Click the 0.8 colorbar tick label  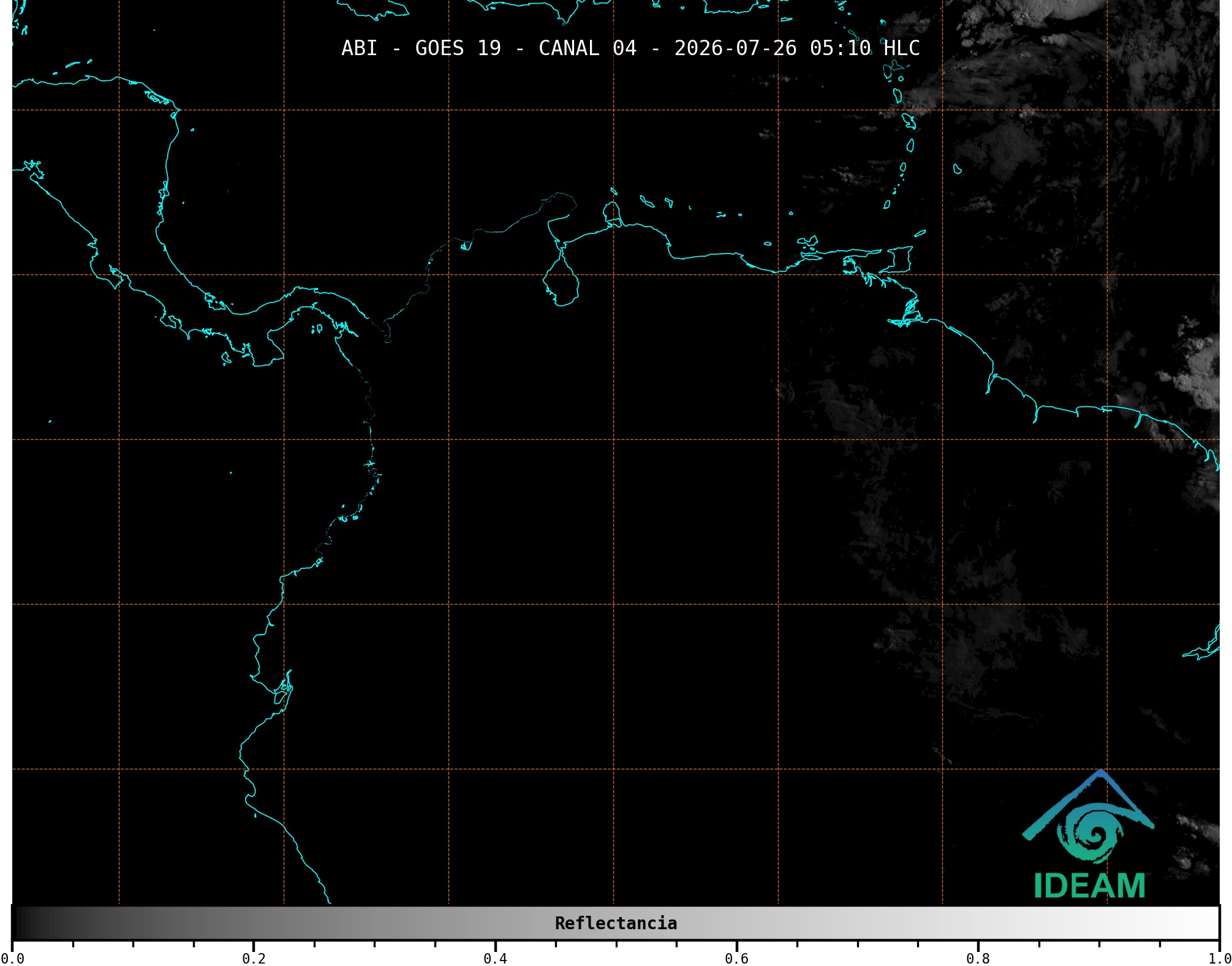[x=978, y=958]
